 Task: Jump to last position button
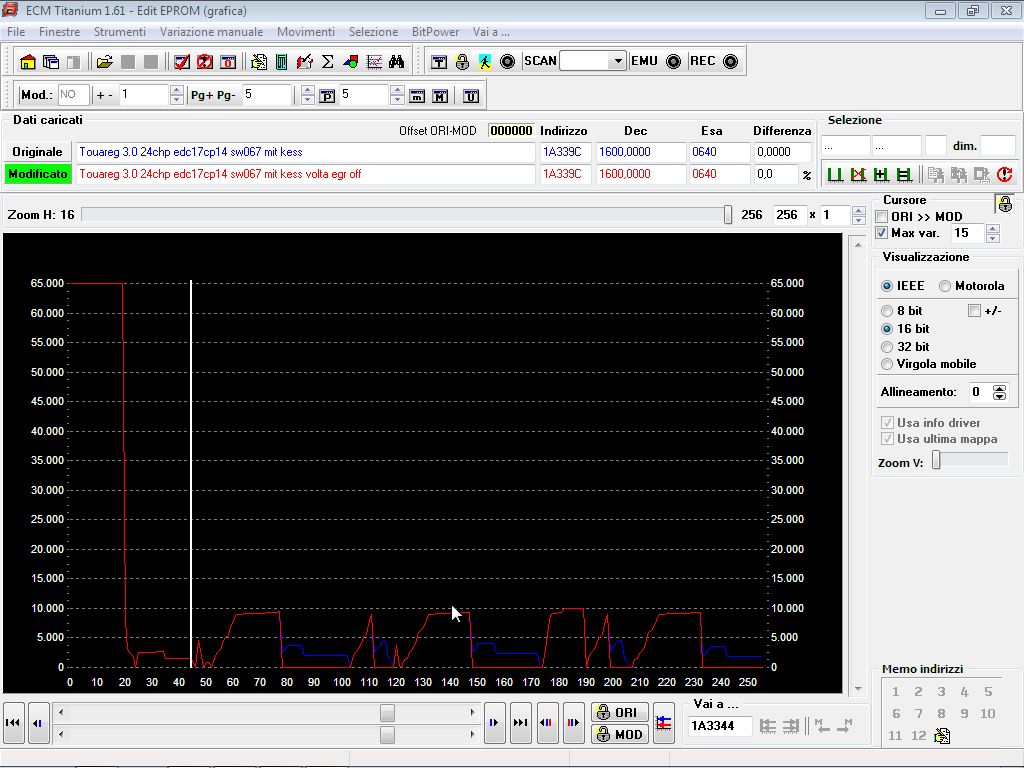point(520,723)
